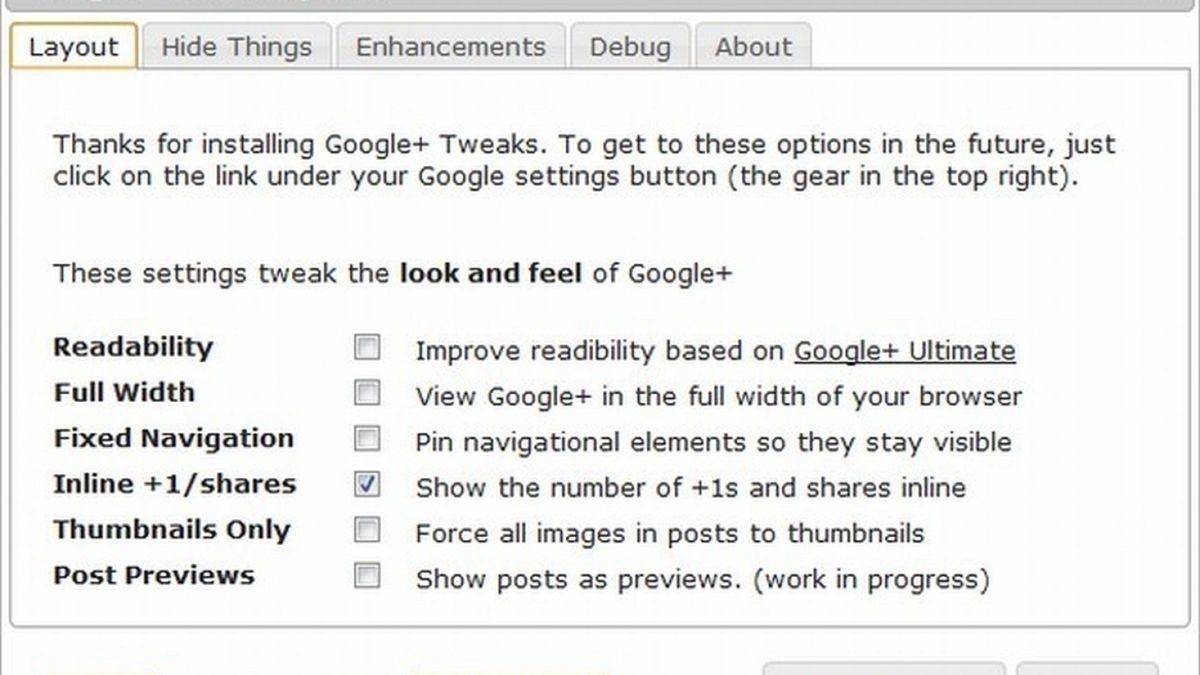Click the bold Post Previews label

(154, 575)
